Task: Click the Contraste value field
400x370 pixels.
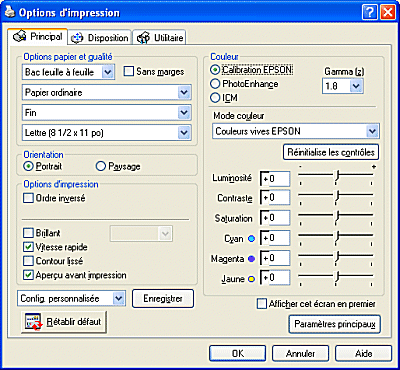Action: tap(275, 198)
